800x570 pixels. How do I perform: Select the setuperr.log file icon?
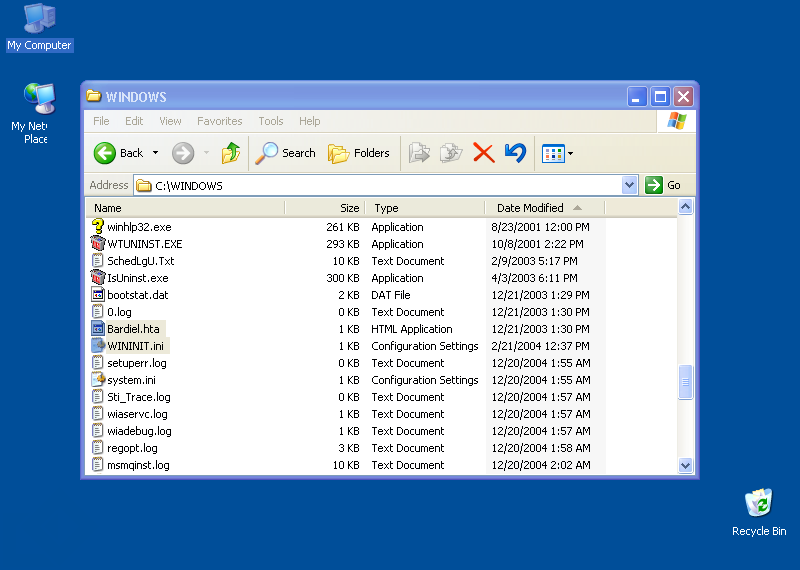pos(97,363)
